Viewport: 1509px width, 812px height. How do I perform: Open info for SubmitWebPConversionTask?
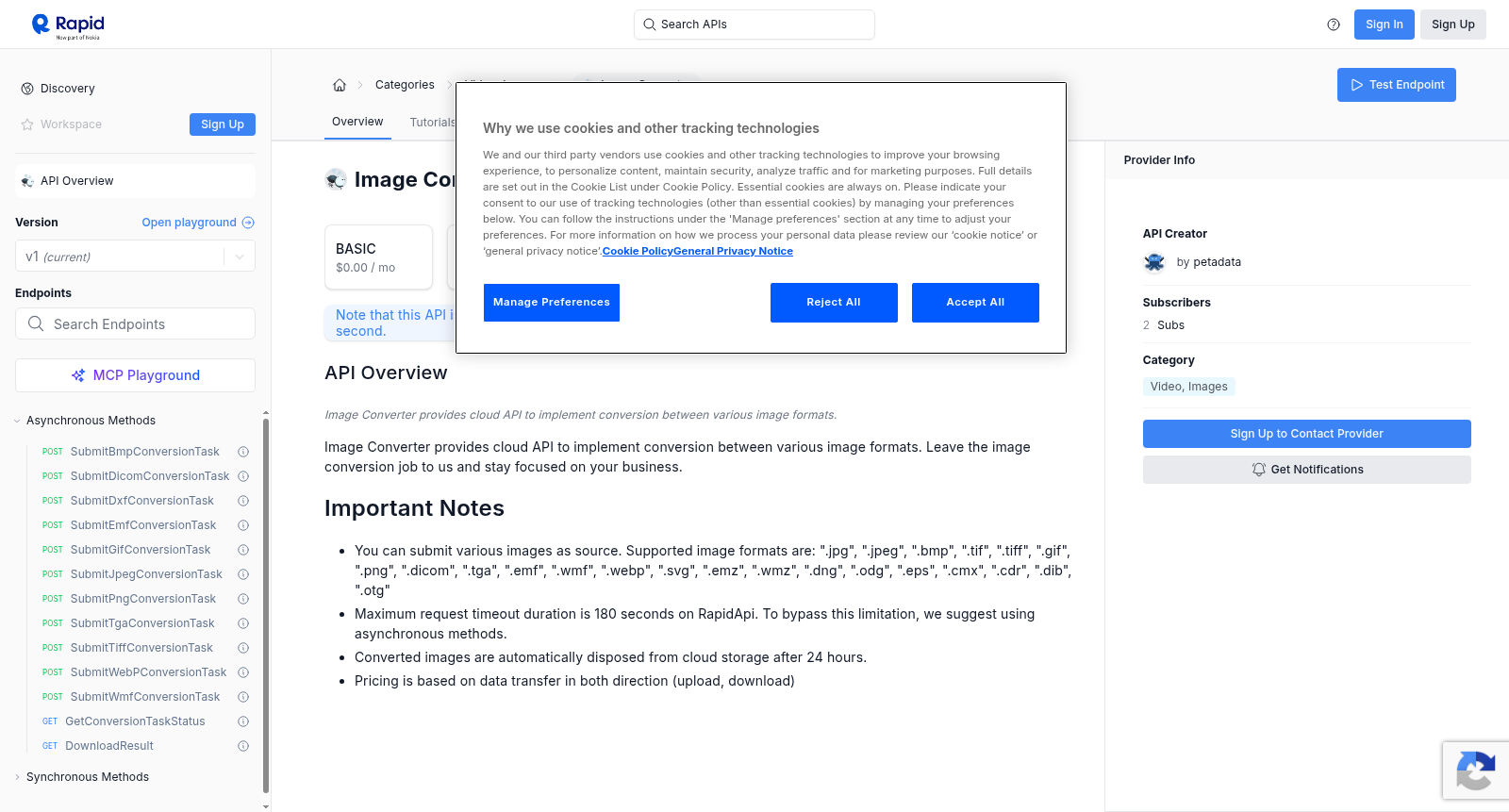click(243, 672)
